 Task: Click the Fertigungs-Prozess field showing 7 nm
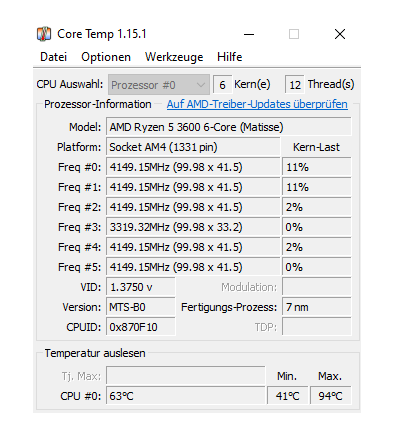click(317, 307)
